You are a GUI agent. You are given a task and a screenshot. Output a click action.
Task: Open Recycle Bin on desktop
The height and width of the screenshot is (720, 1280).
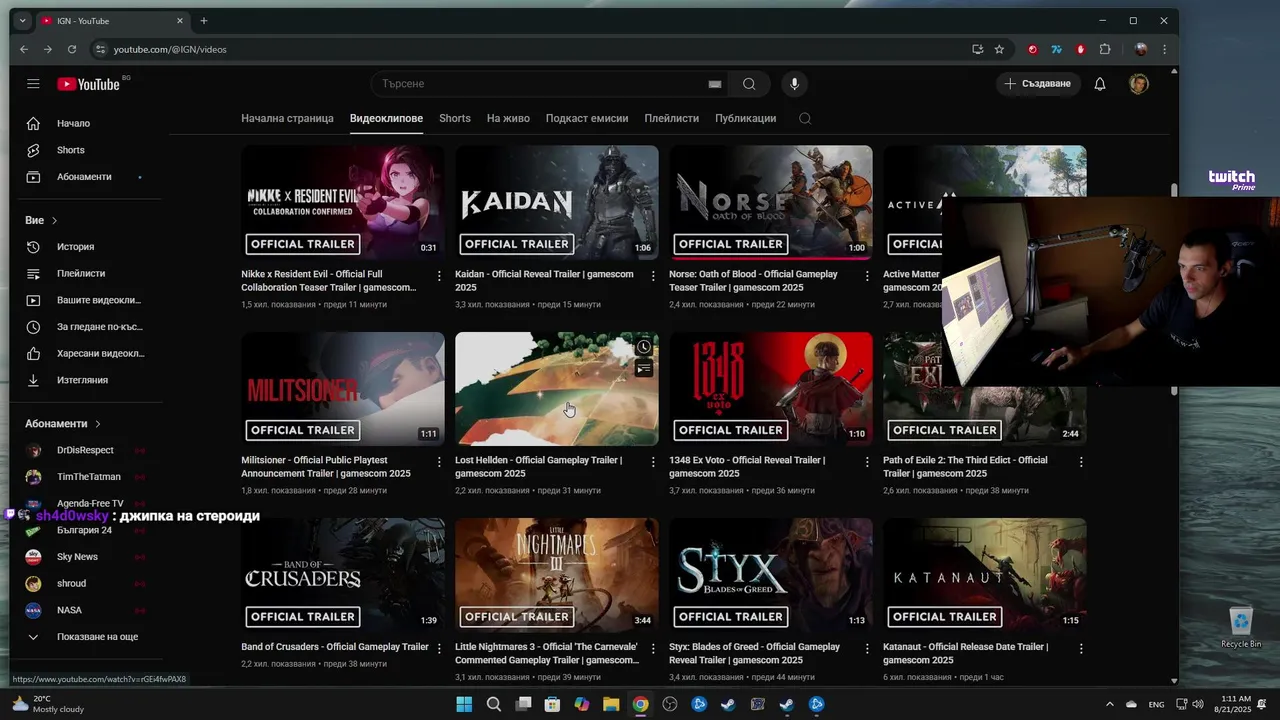coord(1241,627)
